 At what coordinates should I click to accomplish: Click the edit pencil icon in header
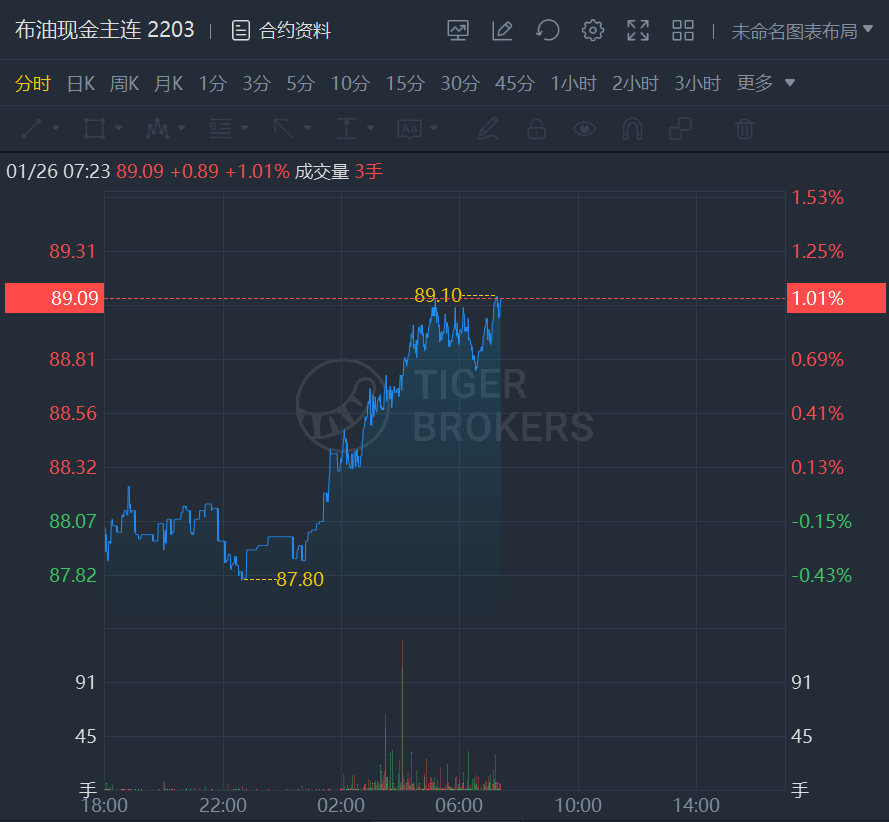click(502, 31)
